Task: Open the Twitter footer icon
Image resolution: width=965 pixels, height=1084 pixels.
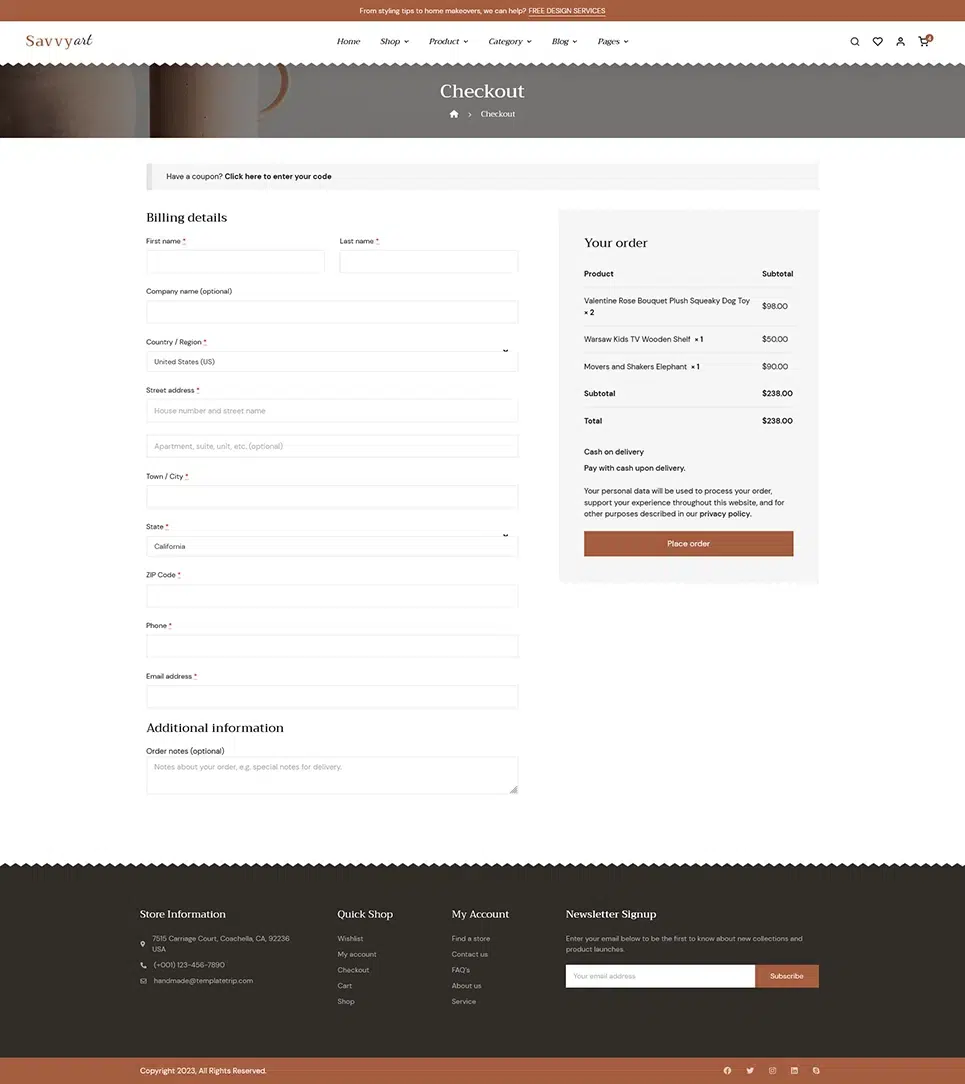Action: tap(750, 1070)
